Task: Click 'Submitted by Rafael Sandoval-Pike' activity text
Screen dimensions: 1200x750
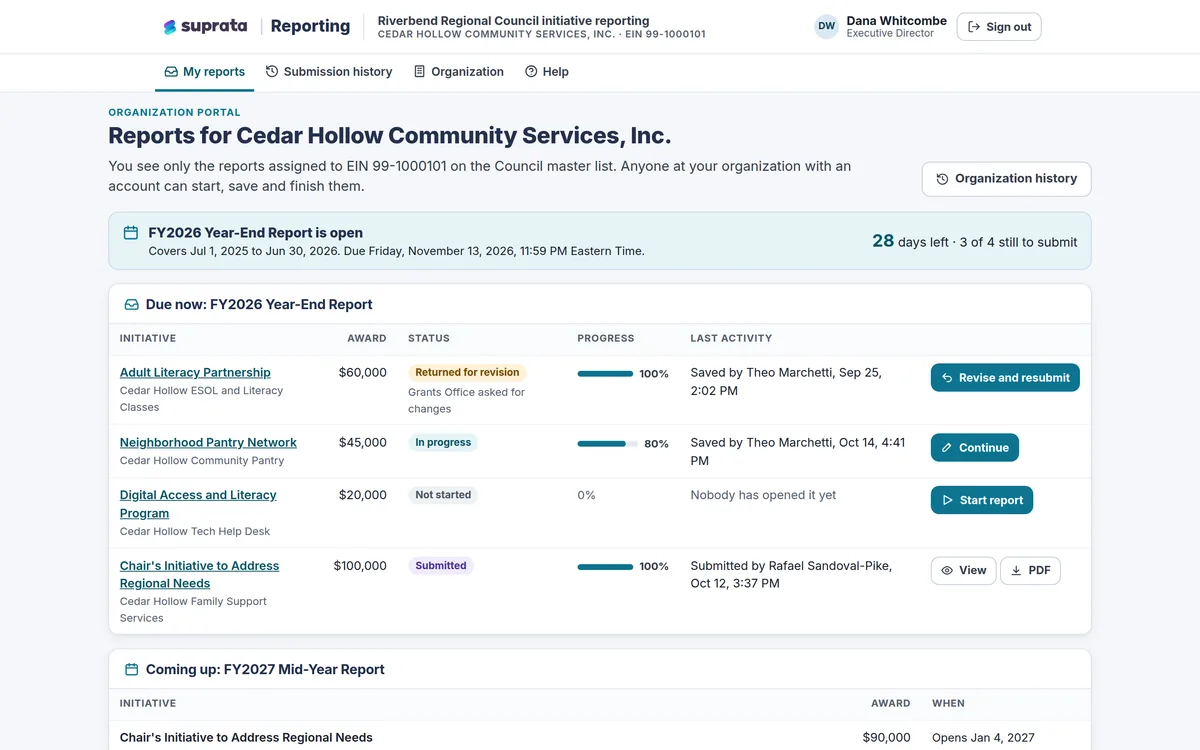Action: click(x=791, y=574)
